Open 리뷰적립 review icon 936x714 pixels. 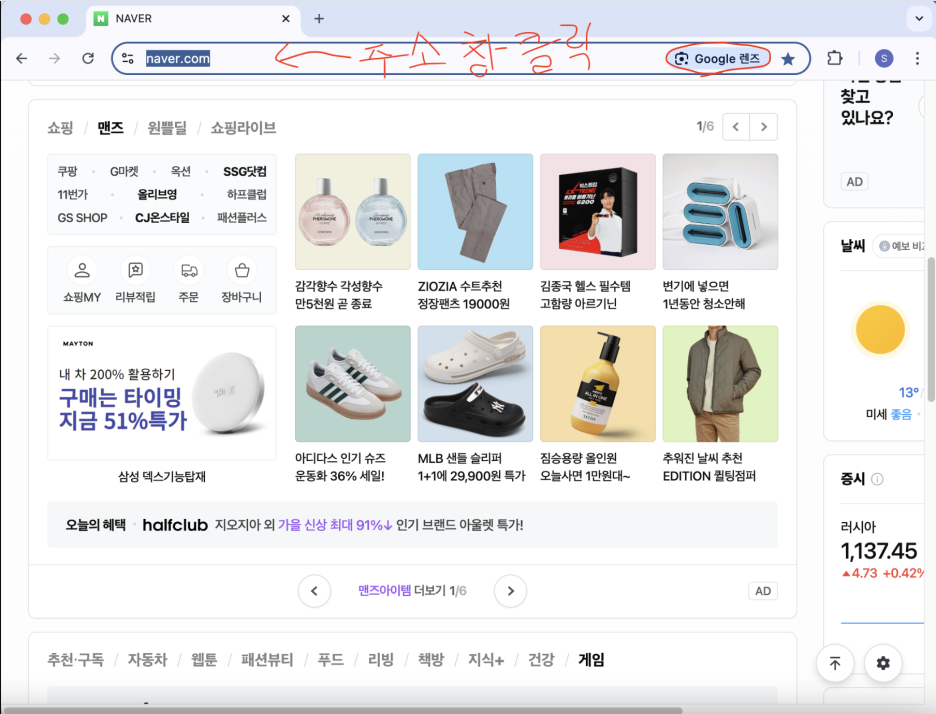click(136, 270)
